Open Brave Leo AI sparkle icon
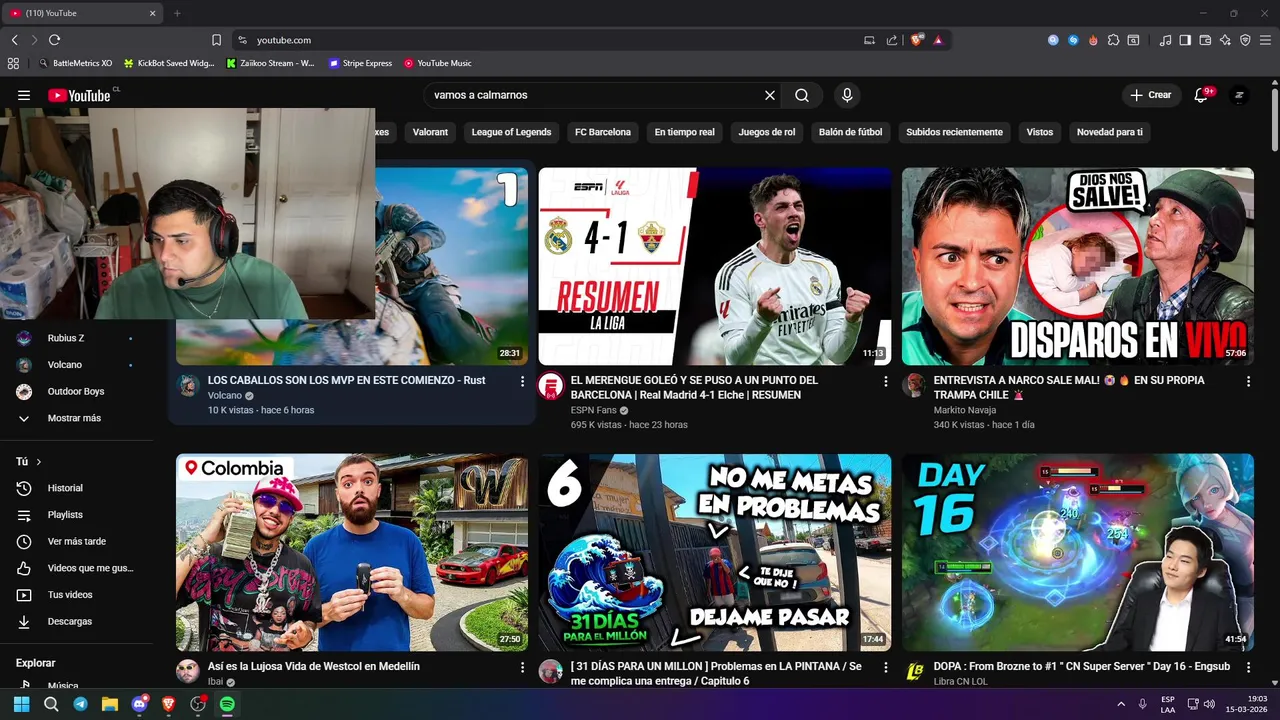Viewport: 1280px width, 720px height. pos(1225,40)
